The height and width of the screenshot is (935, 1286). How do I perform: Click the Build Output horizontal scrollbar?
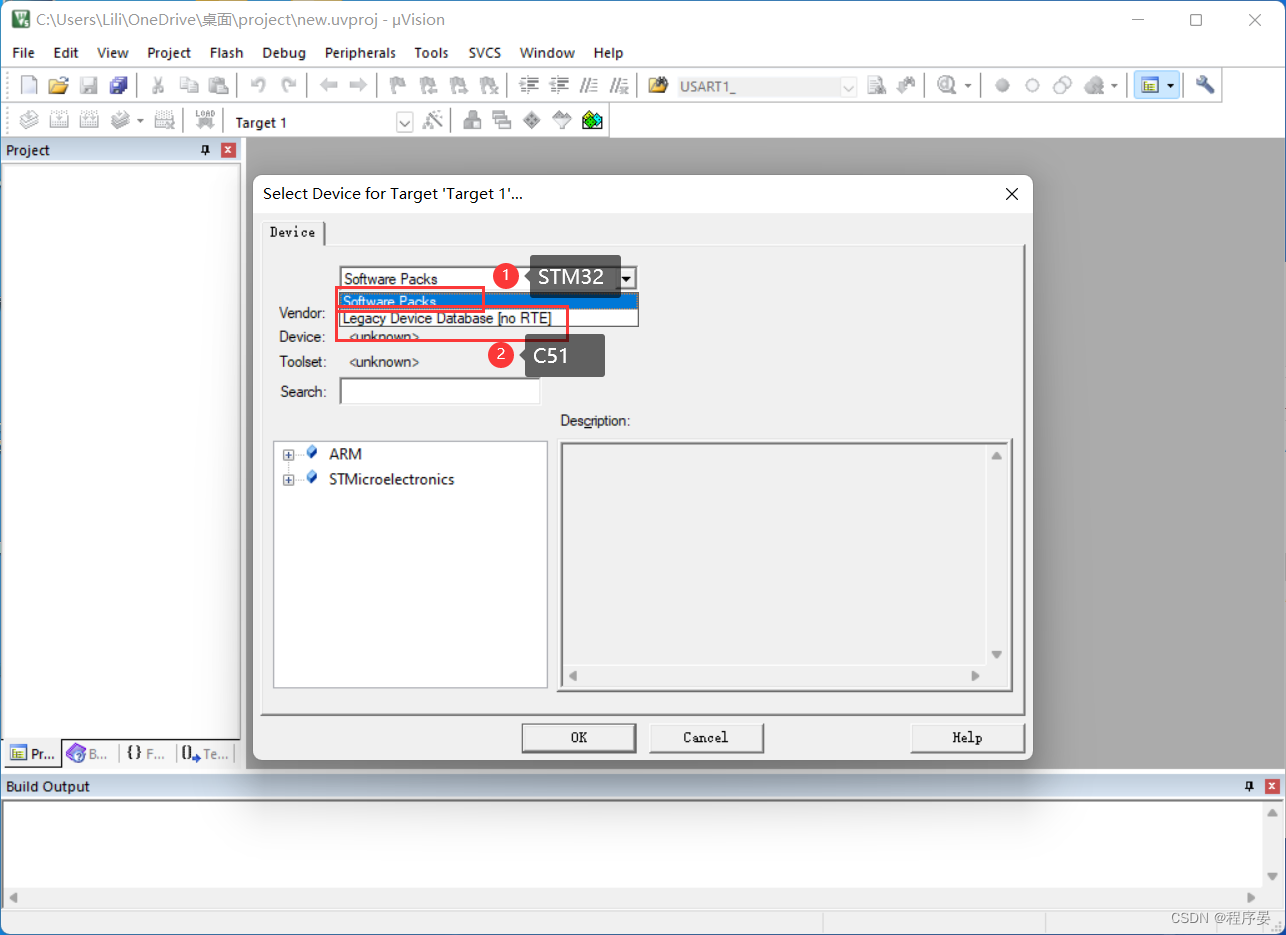click(x=633, y=897)
